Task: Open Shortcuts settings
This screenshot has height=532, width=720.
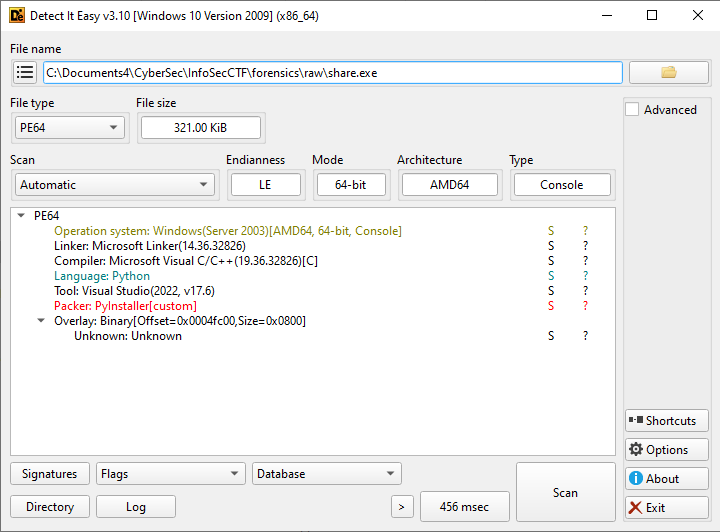Action: (667, 421)
